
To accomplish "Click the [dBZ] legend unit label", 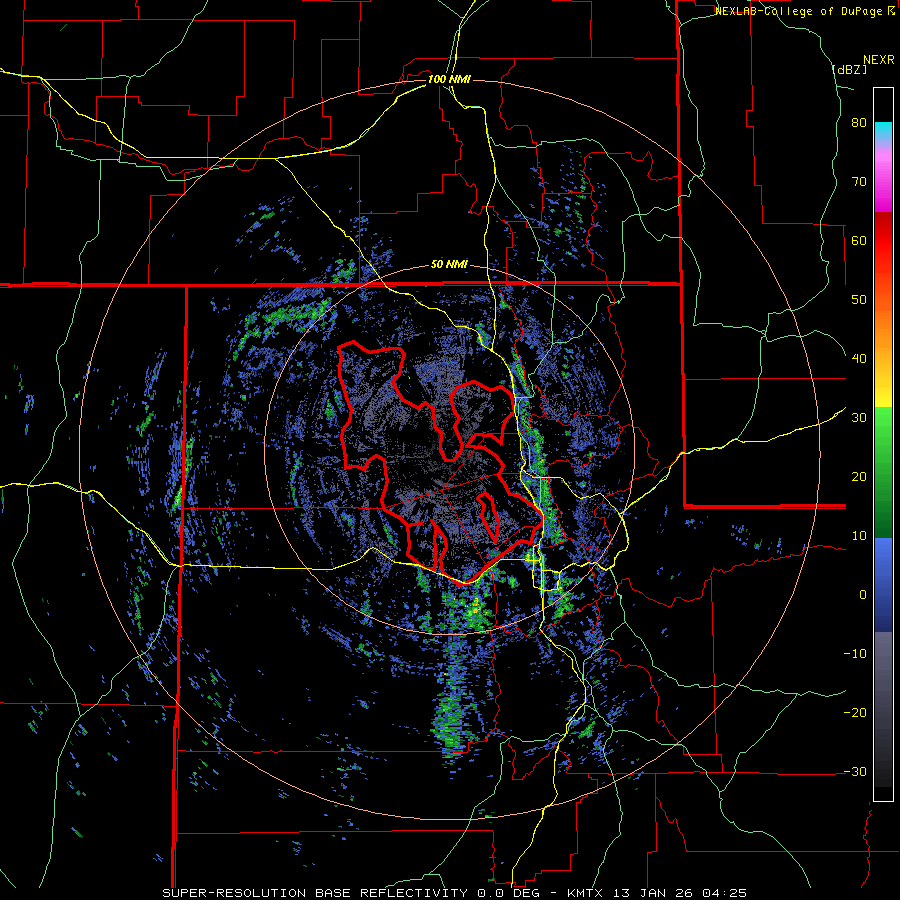I will pos(849,69).
